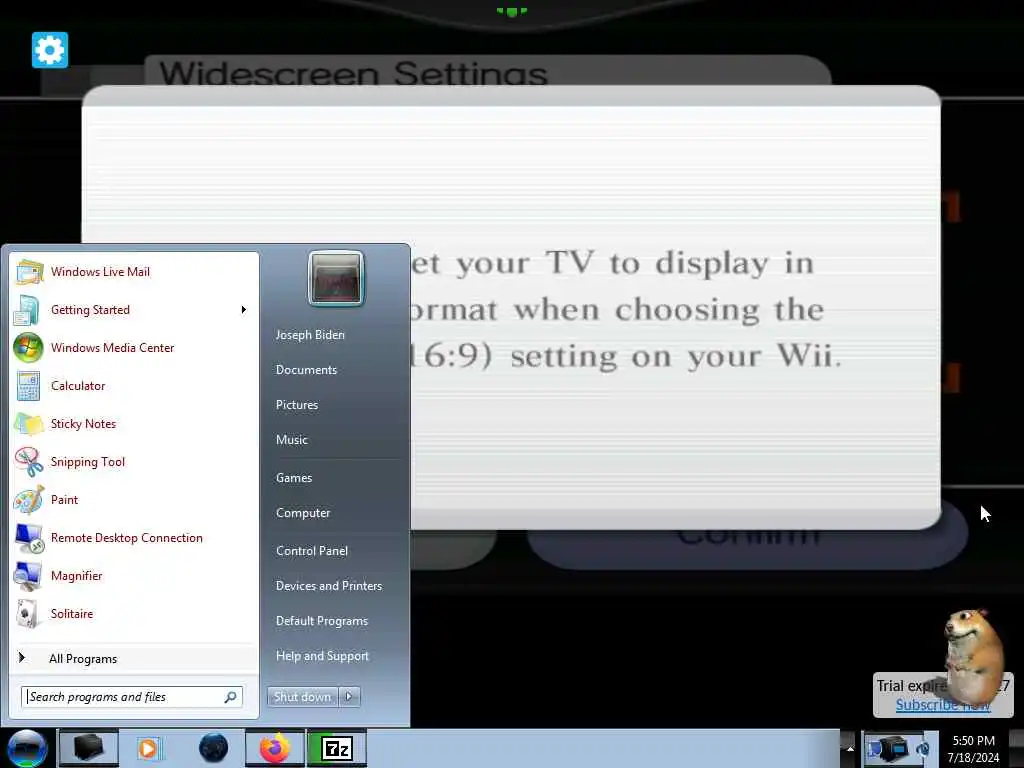Screen dimensions: 1024x768
Task: Open Sticky Notes
Action: [x=135, y=423]
